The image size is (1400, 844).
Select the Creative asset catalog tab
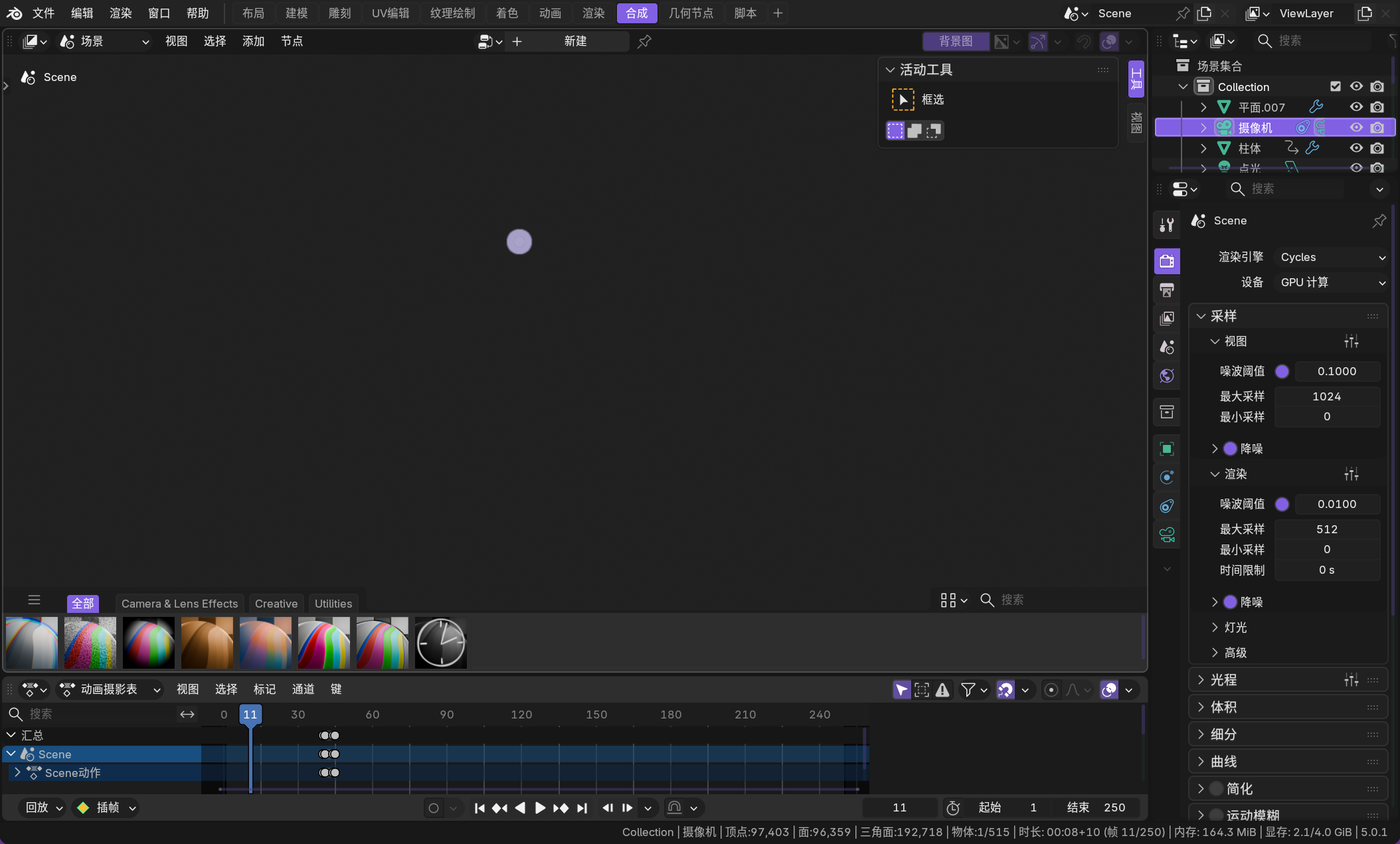tap(276, 604)
